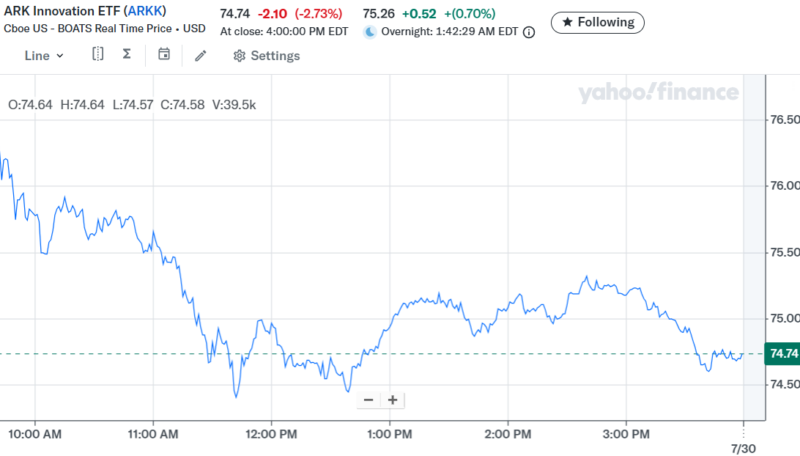Toggle the Following star button
Screen dimensions: 800x456
tap(598, 22)
